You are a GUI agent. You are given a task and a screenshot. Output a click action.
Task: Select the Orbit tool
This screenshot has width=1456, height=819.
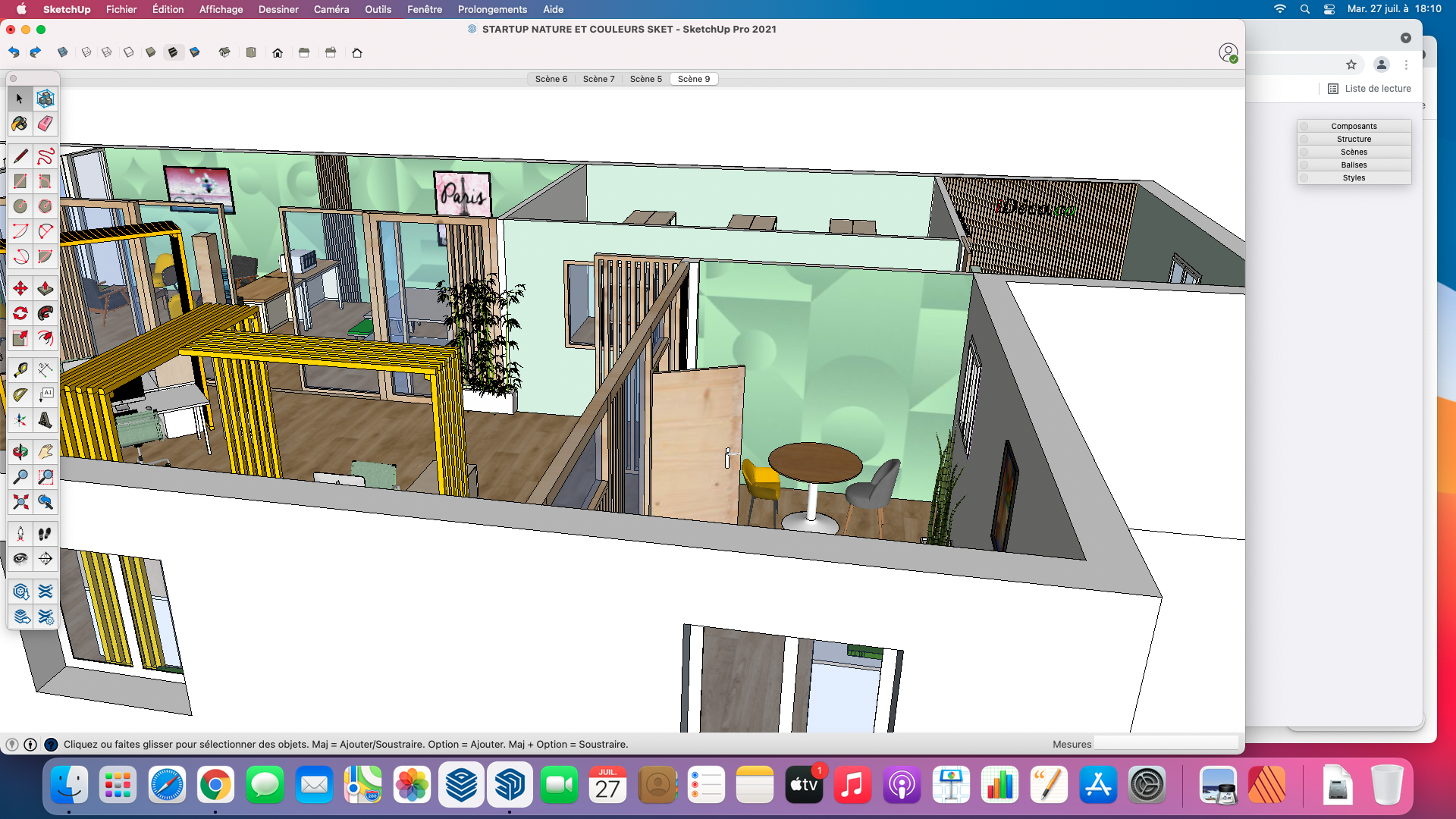[20, 452]
